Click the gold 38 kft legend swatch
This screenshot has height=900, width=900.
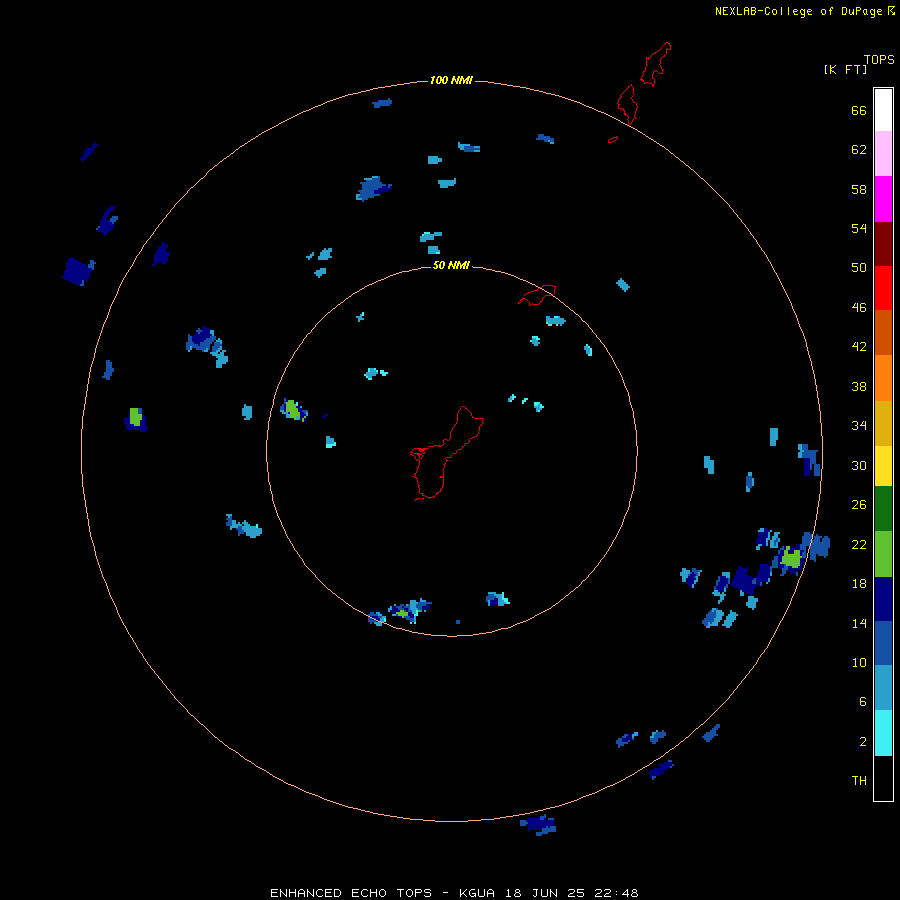click(x=883, y=423)
